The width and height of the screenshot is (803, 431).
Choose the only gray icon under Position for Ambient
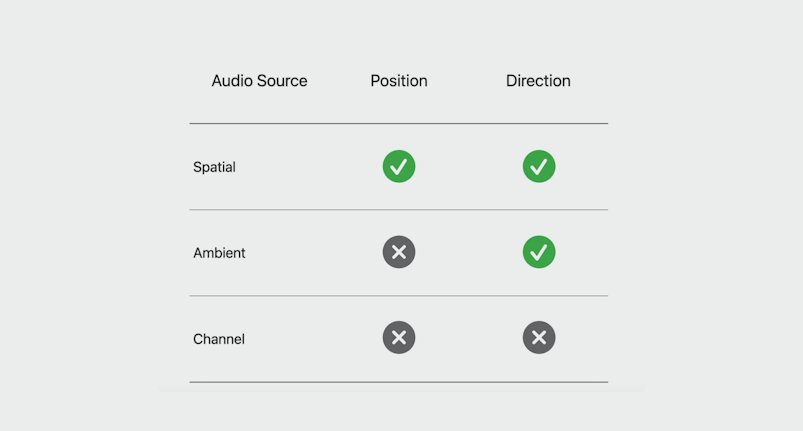399,252
